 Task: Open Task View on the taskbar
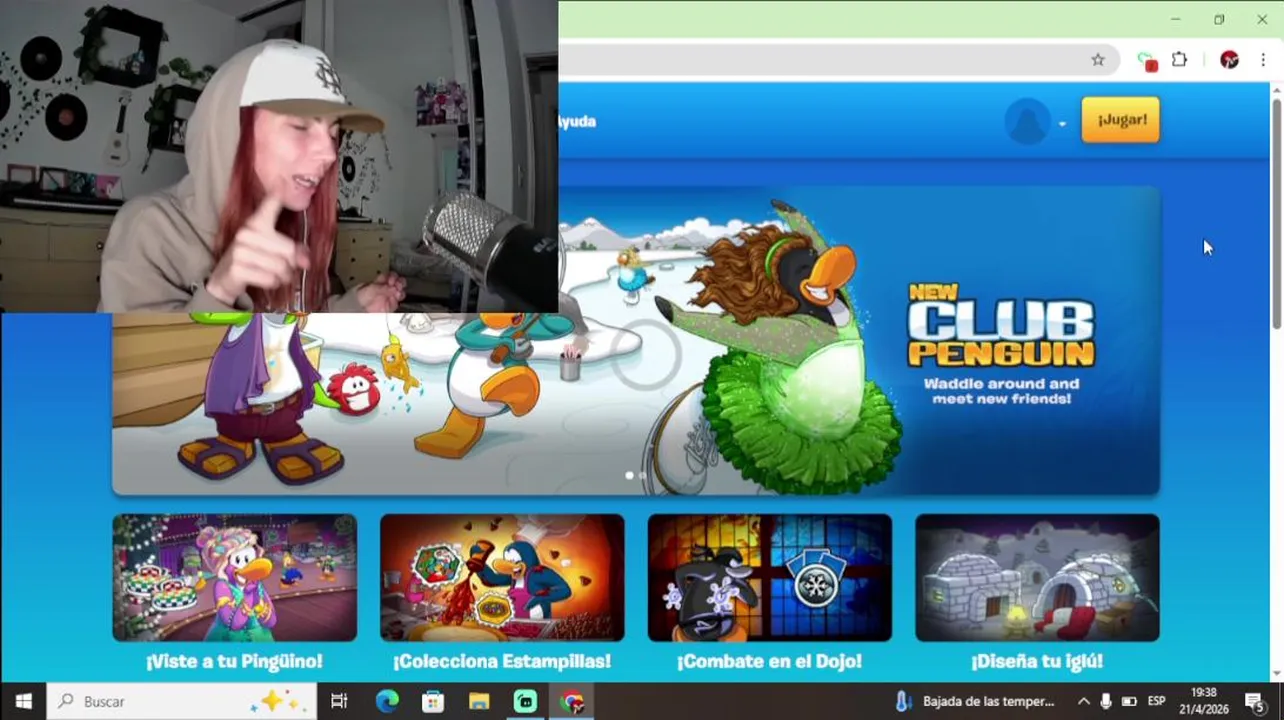tap(339, 701)
